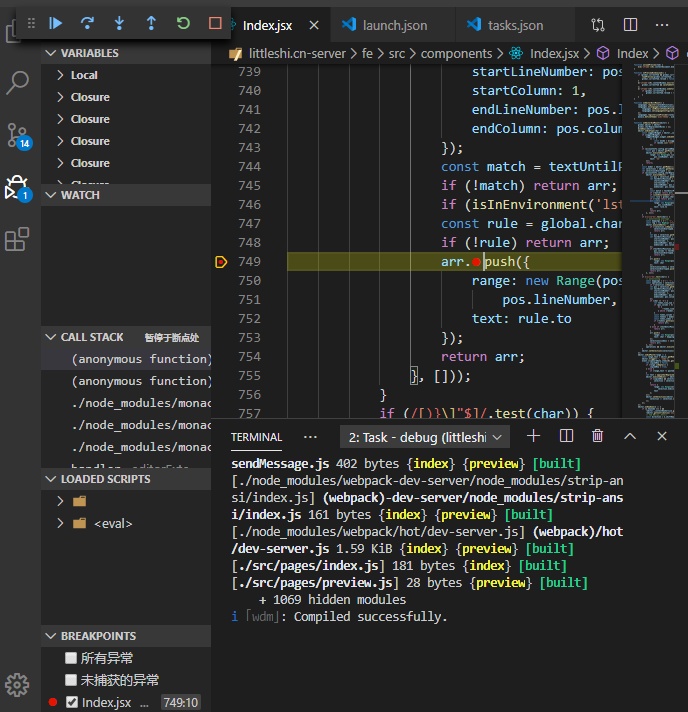Kill the terminal with trash icon

598,436
